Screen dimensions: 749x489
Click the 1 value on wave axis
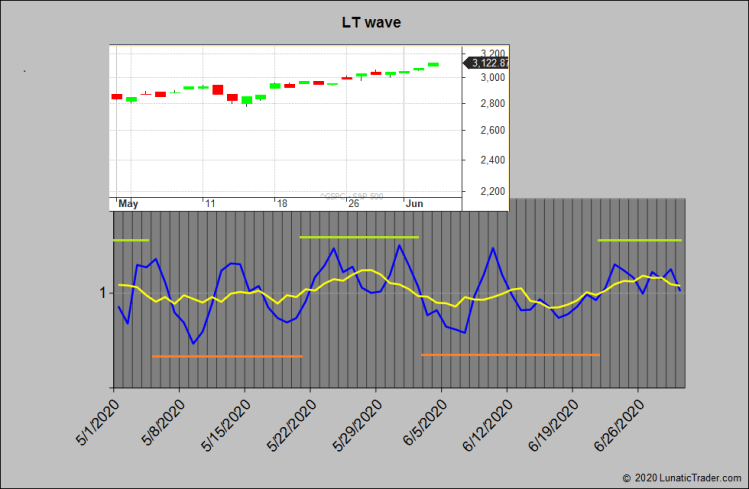tap(102, 293)
